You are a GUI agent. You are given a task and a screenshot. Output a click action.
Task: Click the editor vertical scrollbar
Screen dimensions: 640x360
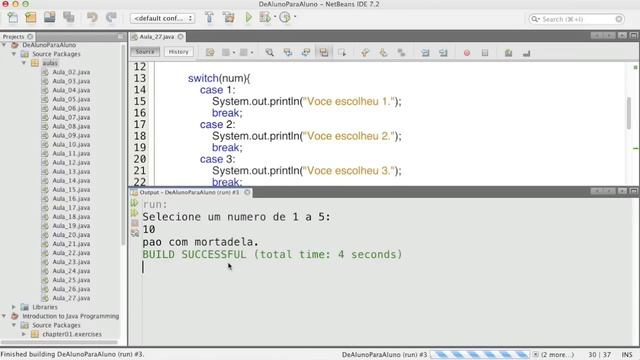click(x=629, y=113)
